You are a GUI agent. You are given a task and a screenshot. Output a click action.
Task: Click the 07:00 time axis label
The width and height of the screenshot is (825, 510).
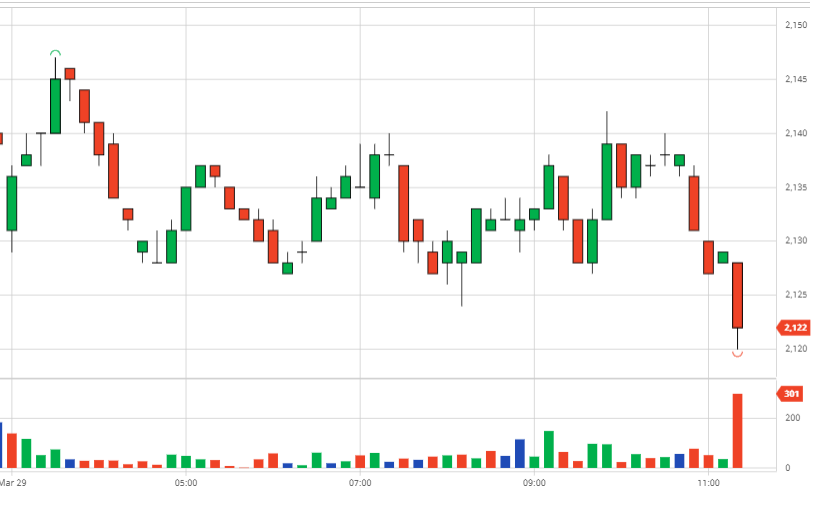360,483
